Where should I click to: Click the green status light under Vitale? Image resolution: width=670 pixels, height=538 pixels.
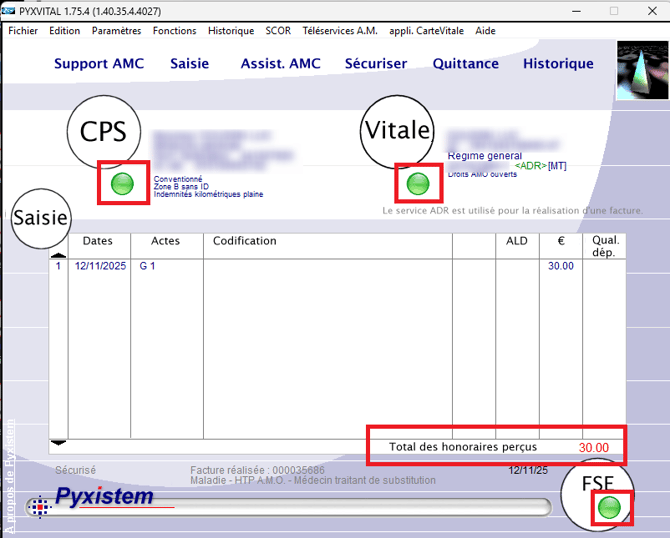click(418, 183)
